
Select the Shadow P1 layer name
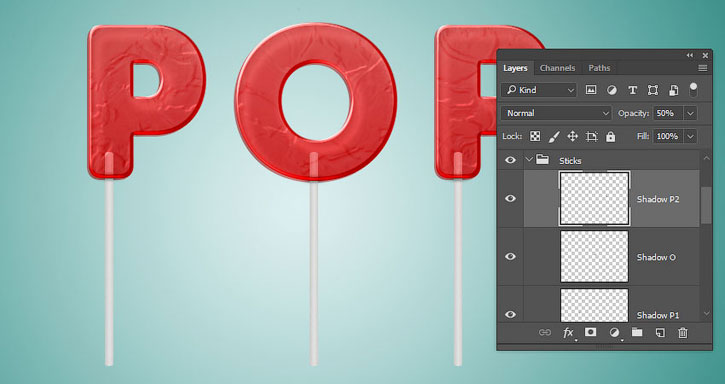[658, 315]
